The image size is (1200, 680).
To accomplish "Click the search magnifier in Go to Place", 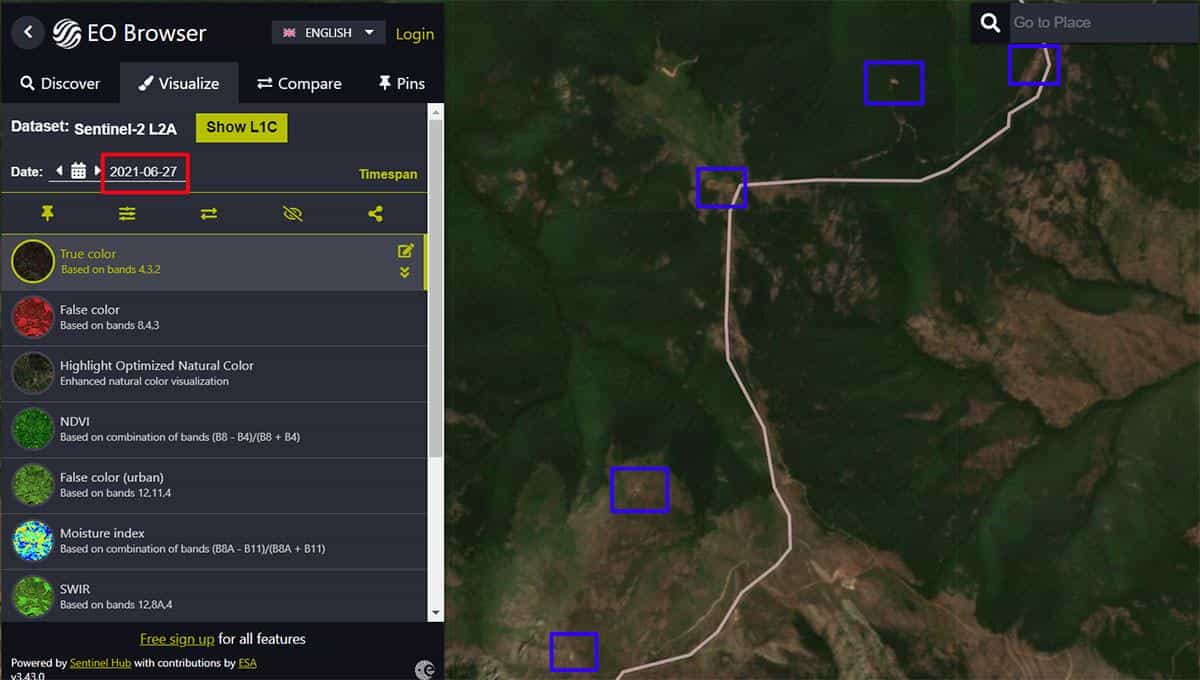I will point(990,23).
